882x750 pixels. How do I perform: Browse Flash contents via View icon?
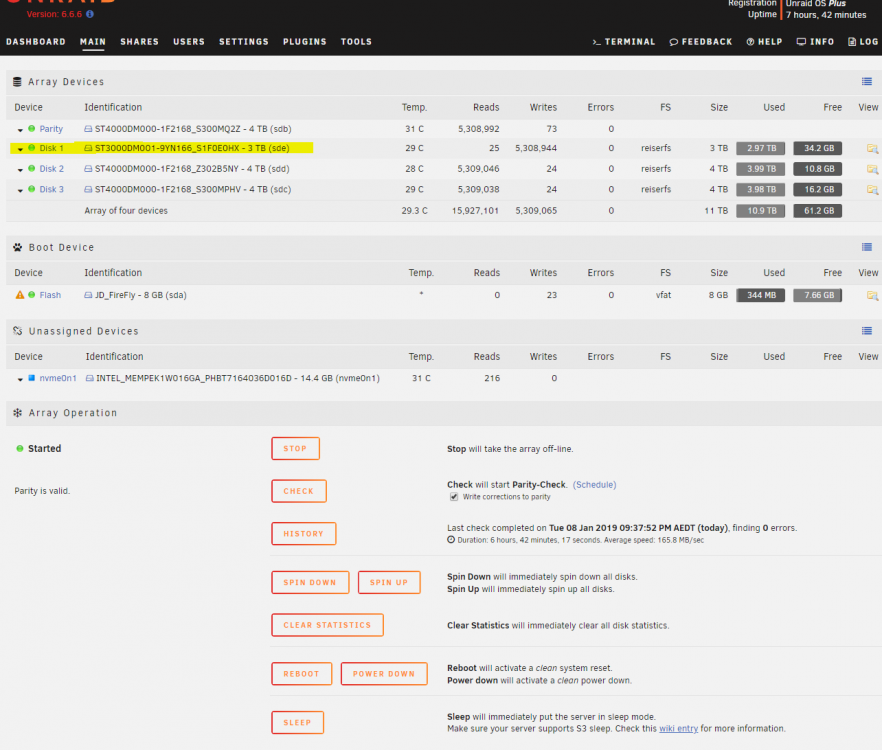click(872, 295)
